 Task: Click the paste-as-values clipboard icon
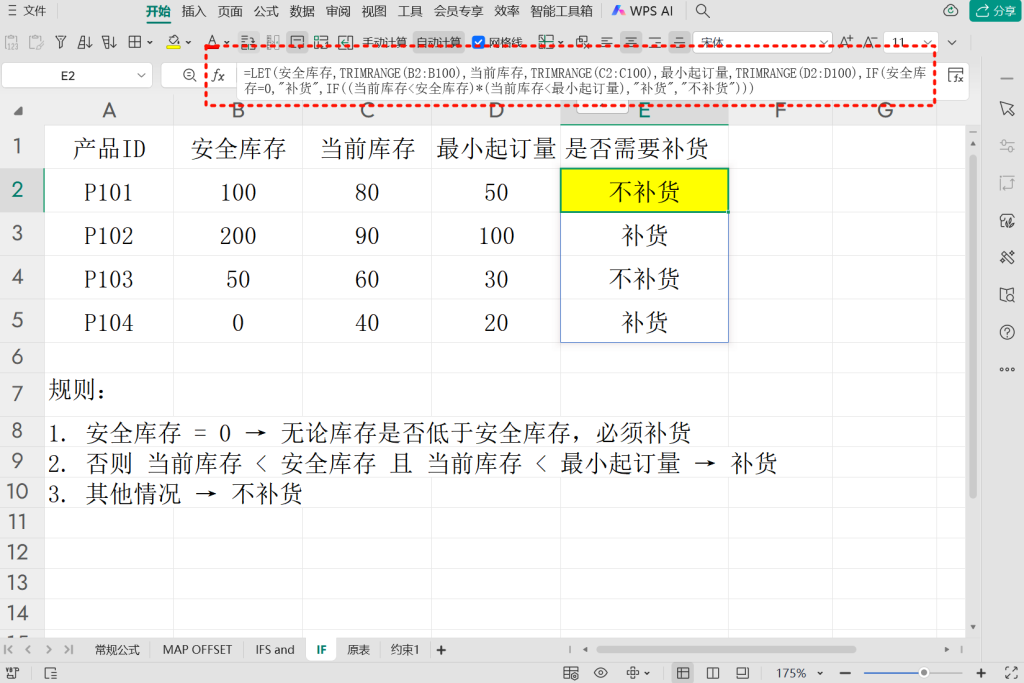(x=12, y=42)
